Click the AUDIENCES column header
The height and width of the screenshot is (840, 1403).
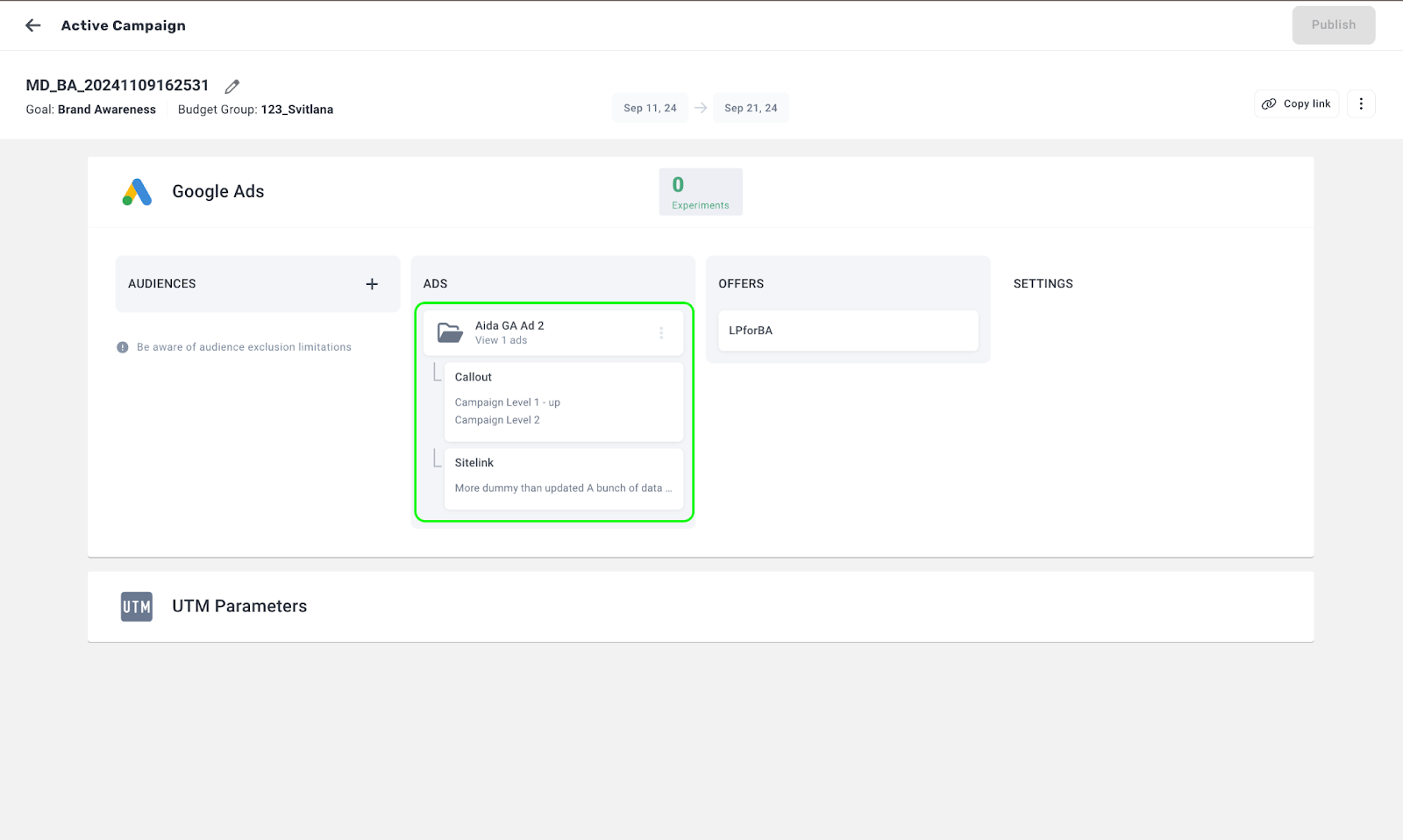pyautogui.click(x=162, y=284)
